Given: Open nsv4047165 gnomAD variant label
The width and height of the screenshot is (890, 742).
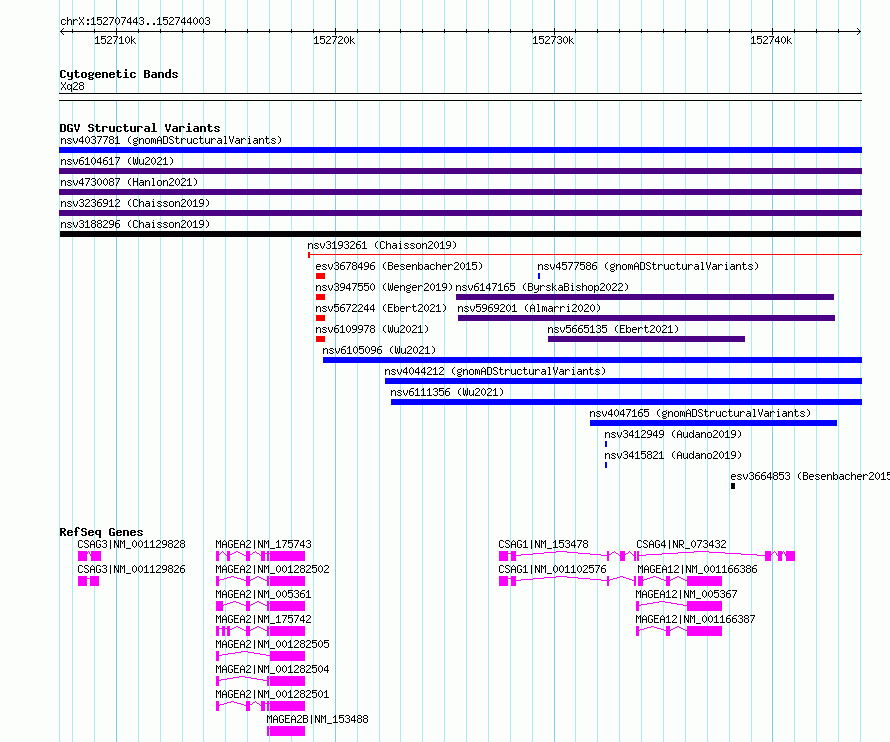Looking at the screenshot, I should tap(700, 413).
